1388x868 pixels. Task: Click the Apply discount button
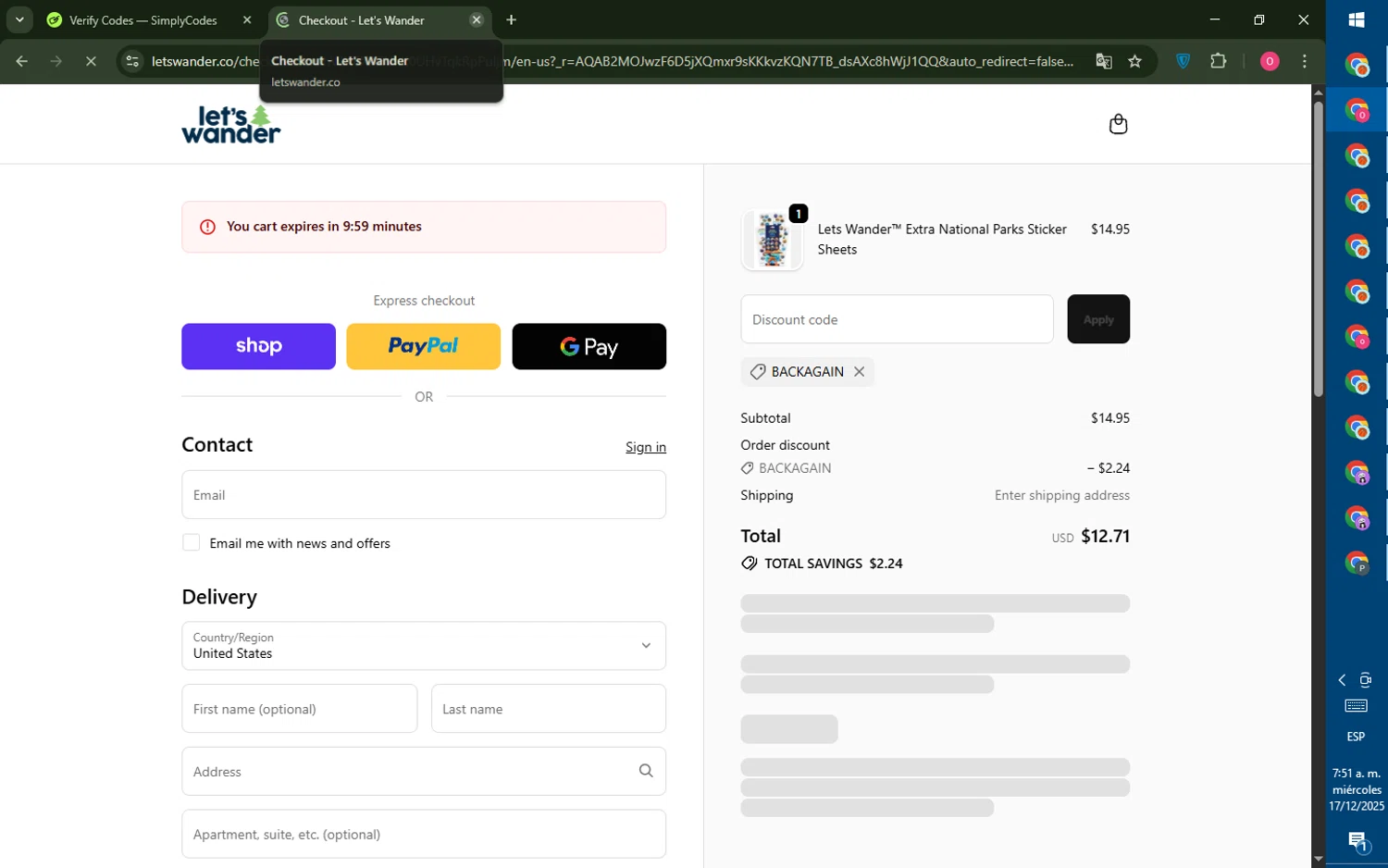[x=1098, y=319]
